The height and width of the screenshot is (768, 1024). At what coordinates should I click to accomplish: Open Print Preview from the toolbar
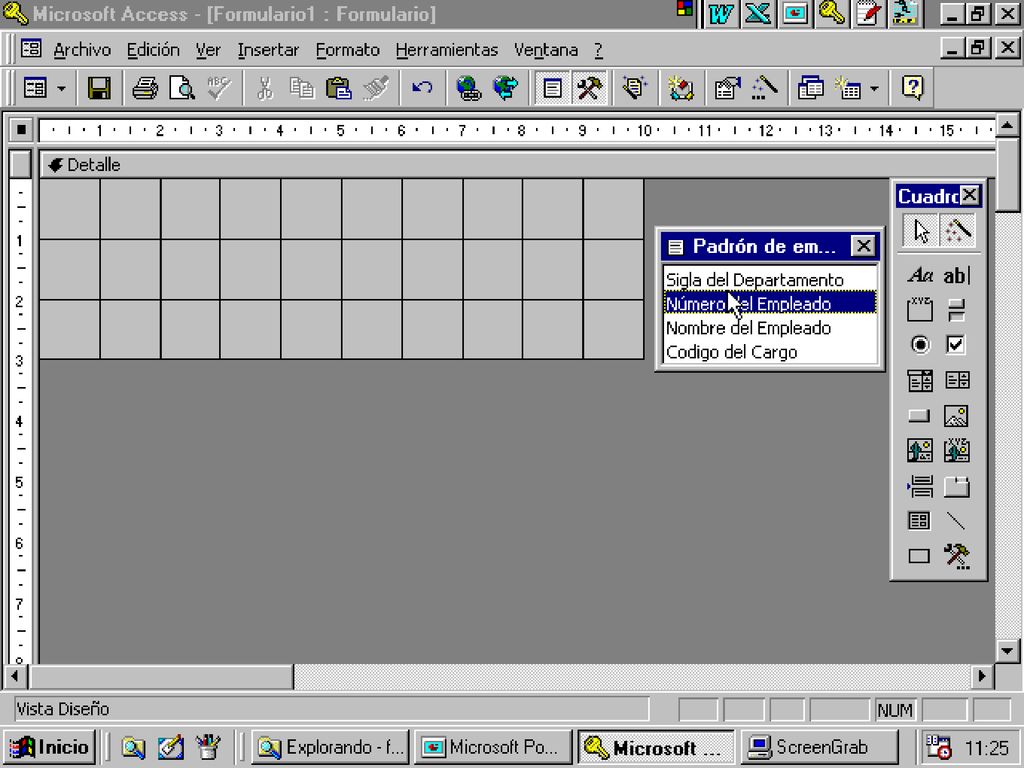coord(182,88)
